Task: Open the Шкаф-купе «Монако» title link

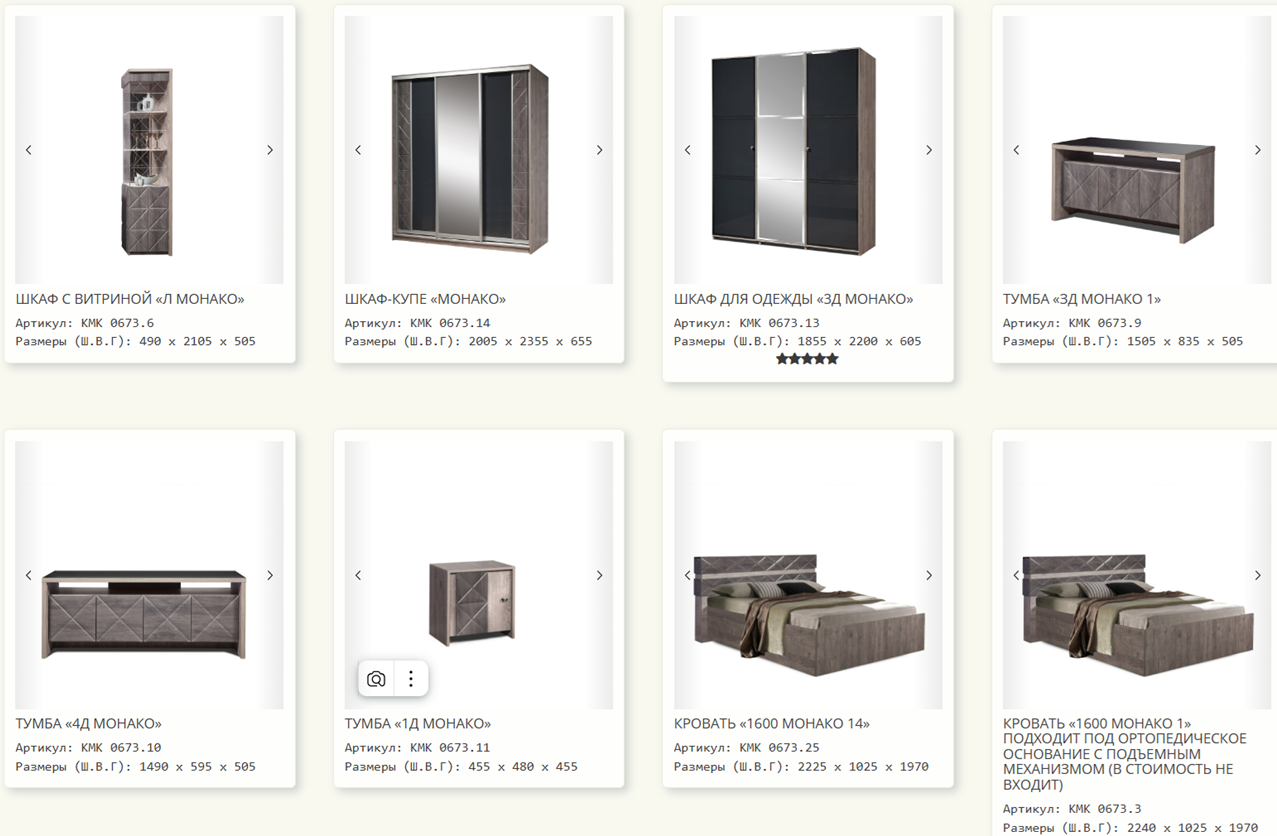Action: click(425, 299)
